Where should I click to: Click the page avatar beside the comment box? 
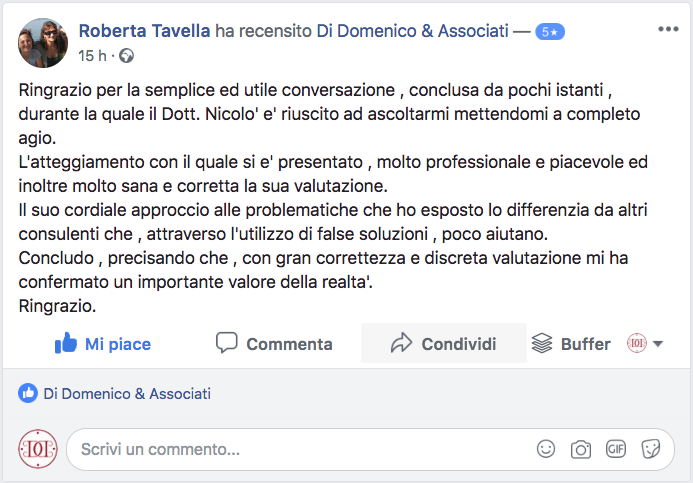click(x=38, y=449)
